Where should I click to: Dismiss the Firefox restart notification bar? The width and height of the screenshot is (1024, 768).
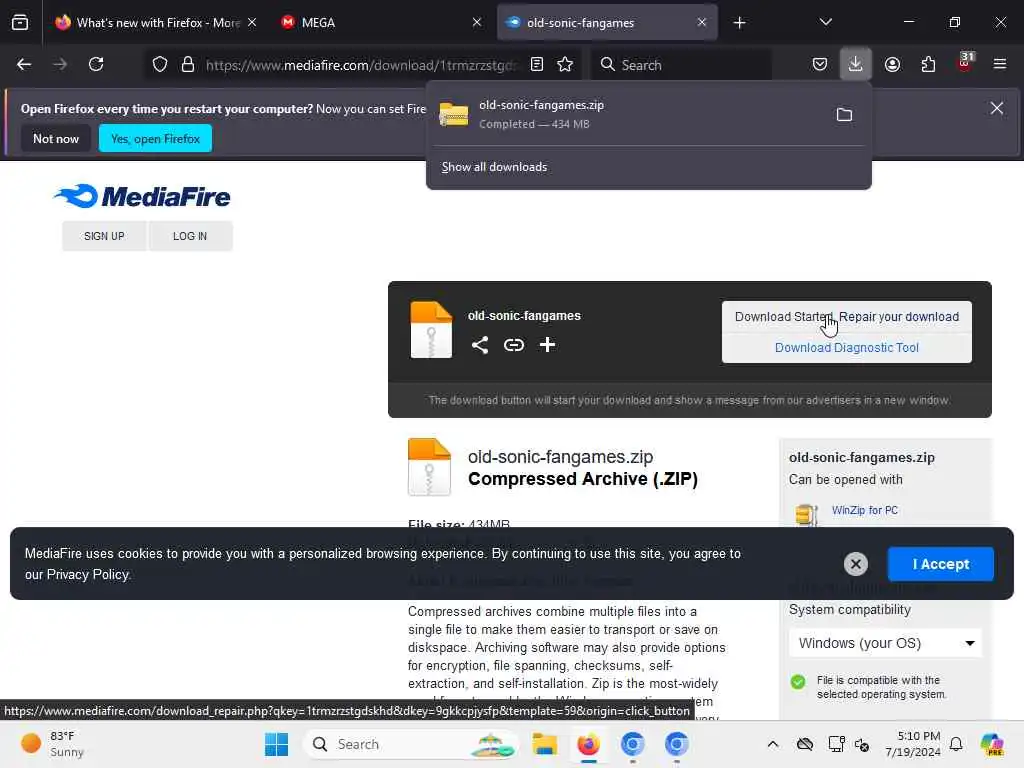pos(997,108)
